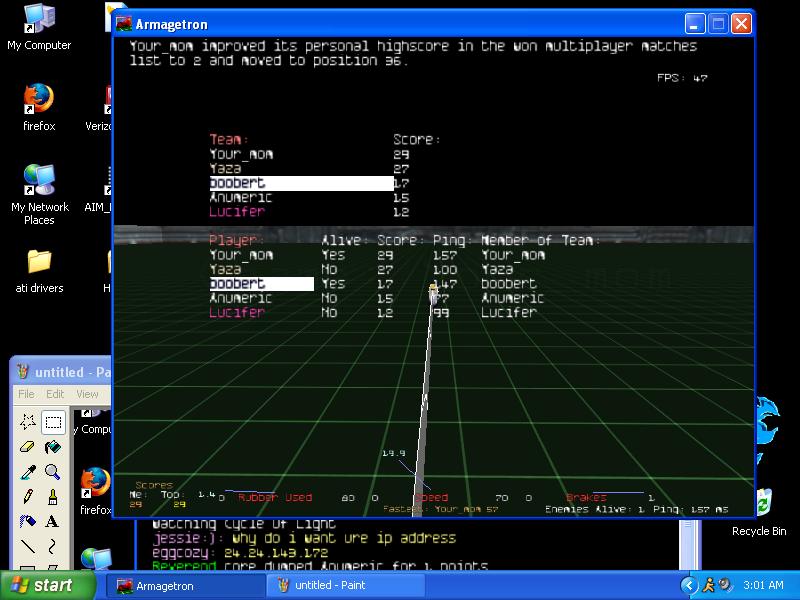The height and width of the screenshot is (600, 800).
Task: Choose the Brush tool in Paint
Action: [53, 497]
